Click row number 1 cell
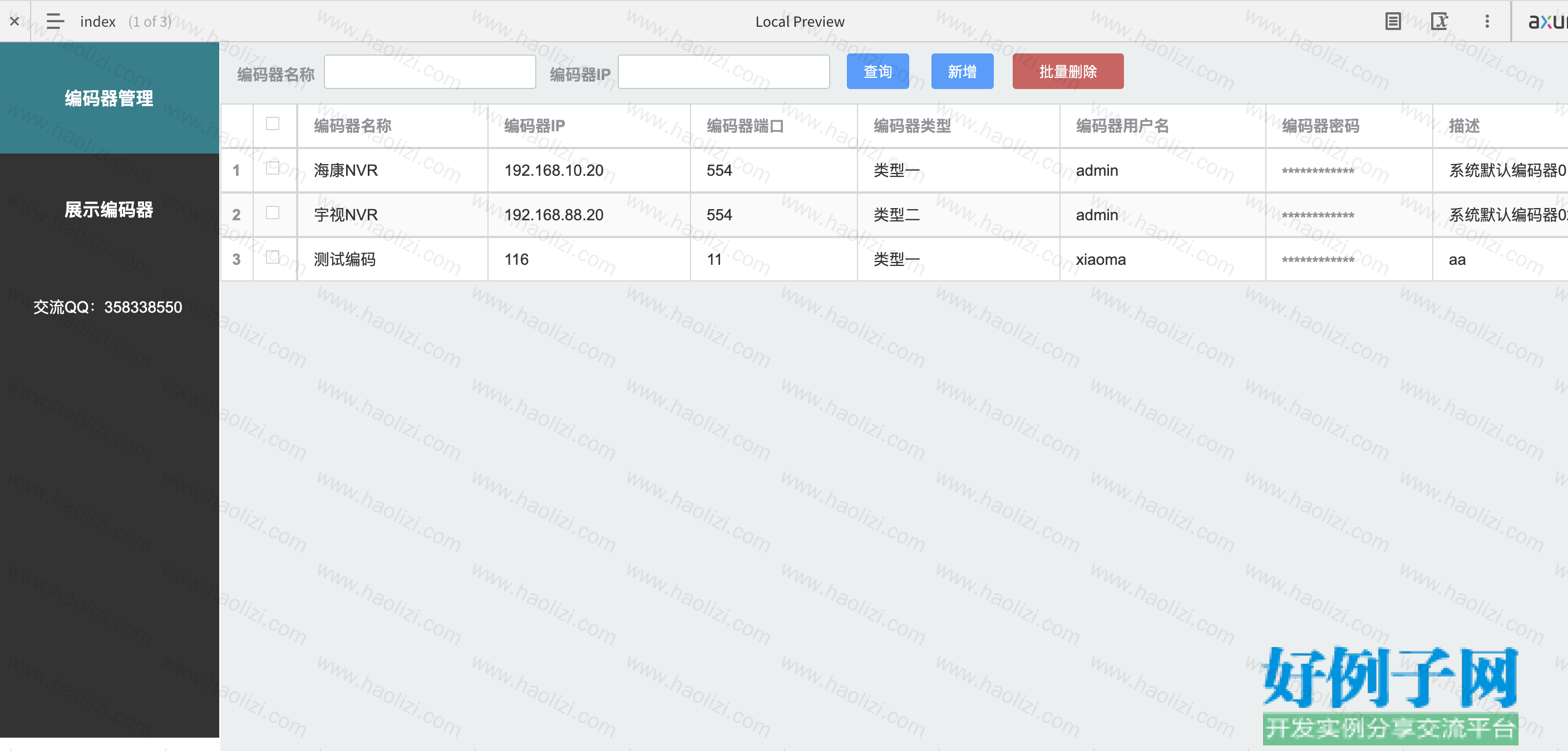 (236, 170)
